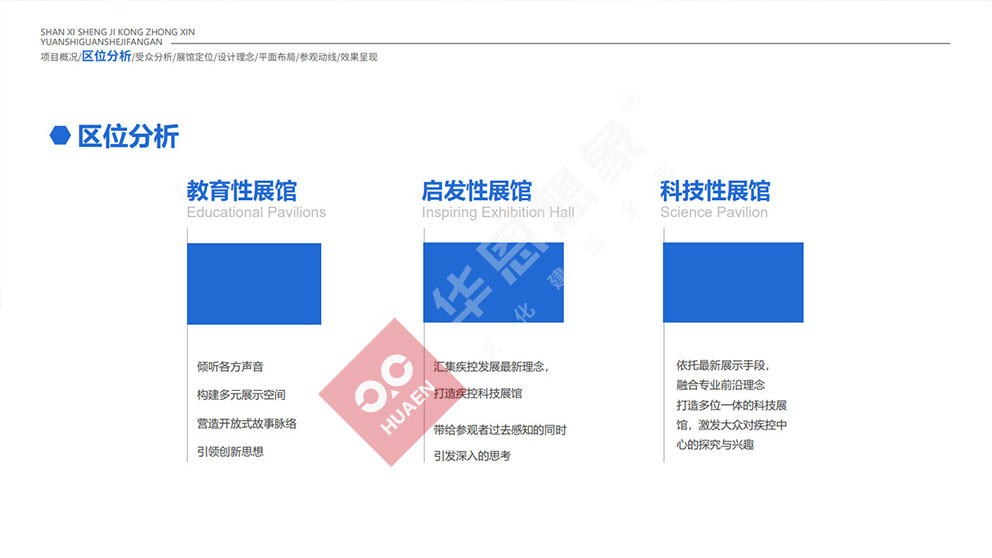Click the blue hexagon beside 区位分析 title
This screenshot has width=992, height=558.
tap(60, 137)
